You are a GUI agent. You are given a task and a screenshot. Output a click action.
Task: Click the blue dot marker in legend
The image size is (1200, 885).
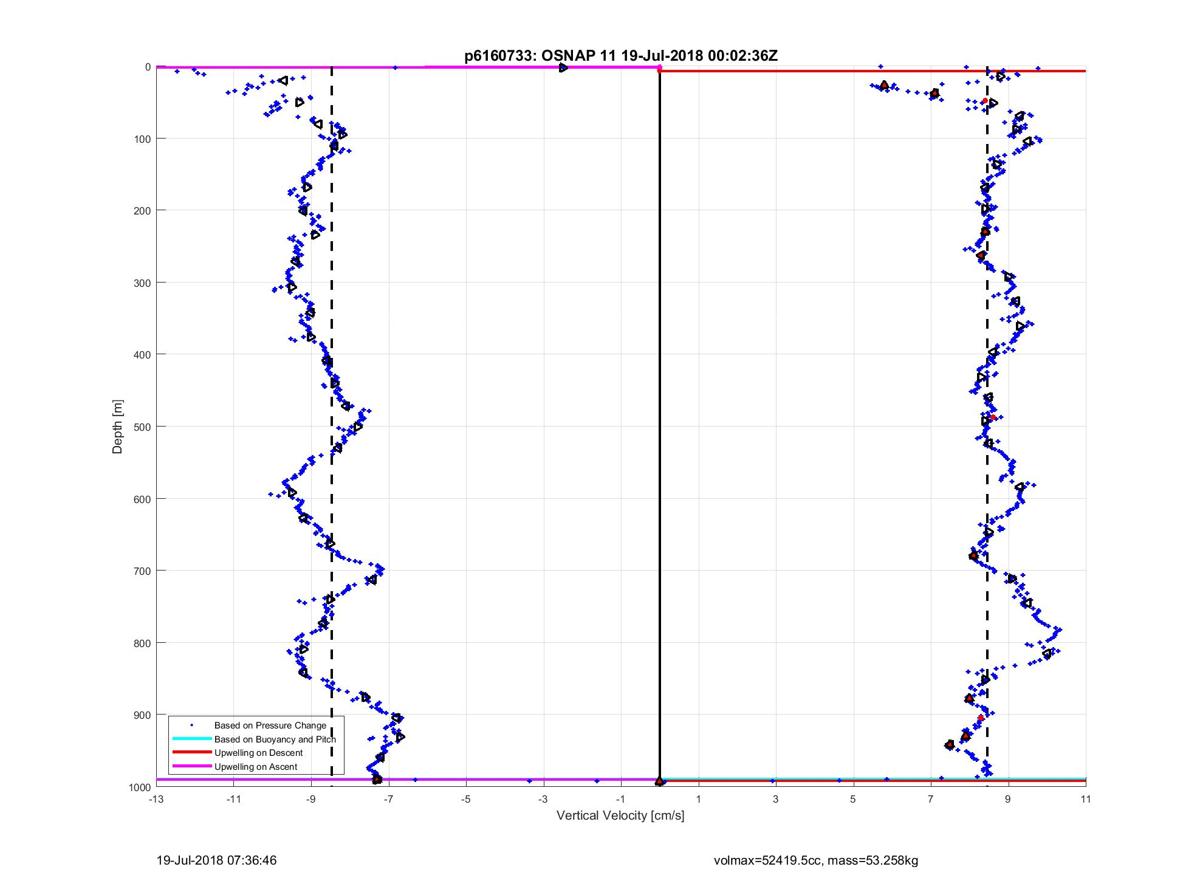point(191,725)
